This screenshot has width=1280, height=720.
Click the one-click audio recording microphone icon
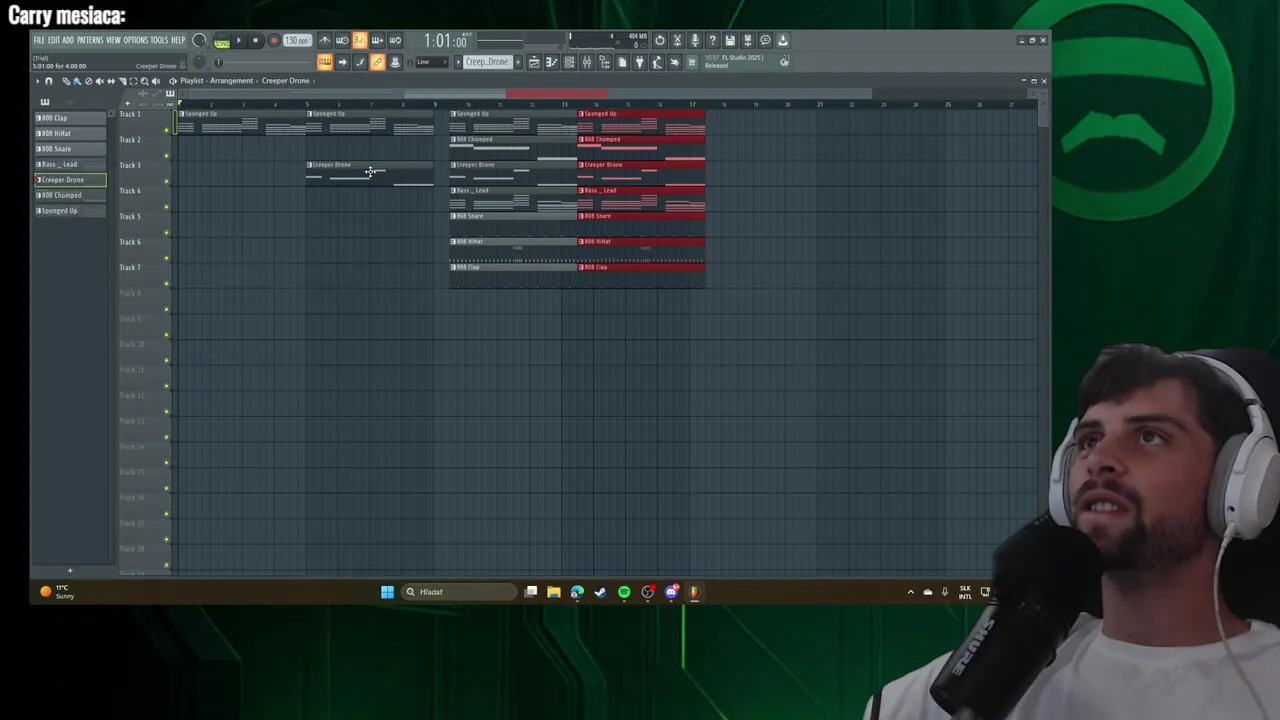(695, 41)
